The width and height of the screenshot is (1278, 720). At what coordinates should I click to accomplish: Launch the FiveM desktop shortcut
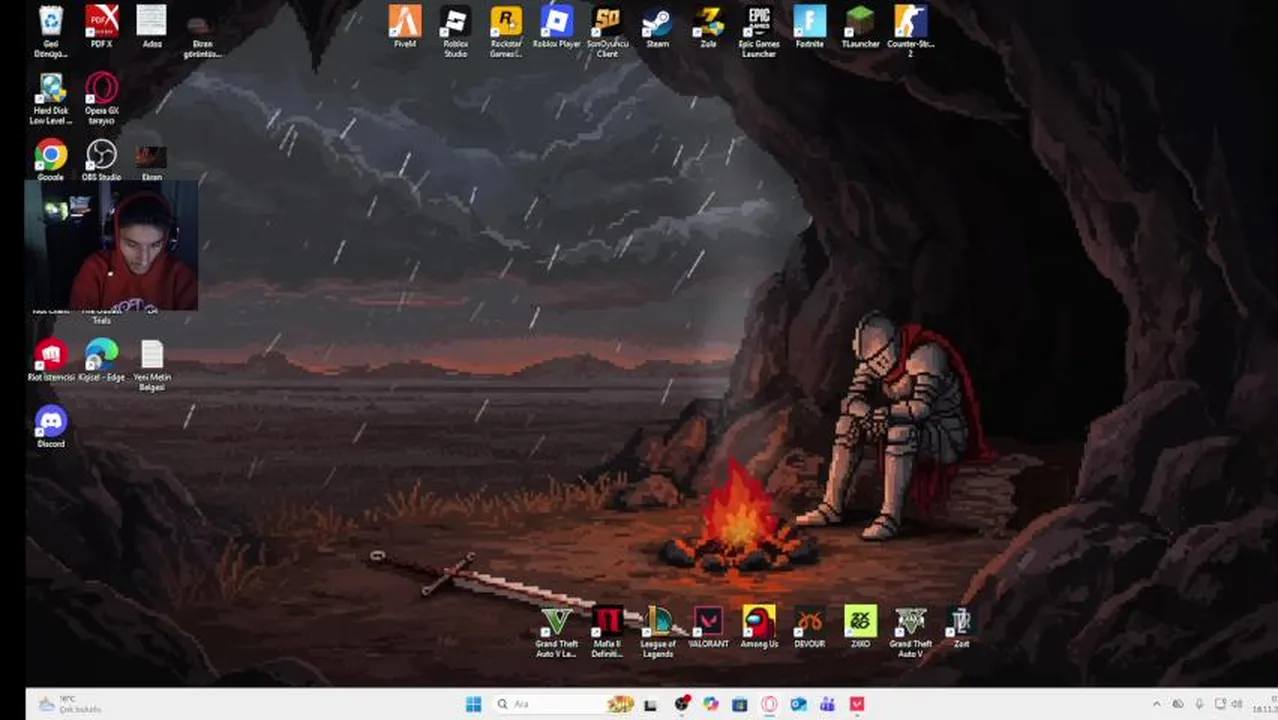tap(405, 27)
